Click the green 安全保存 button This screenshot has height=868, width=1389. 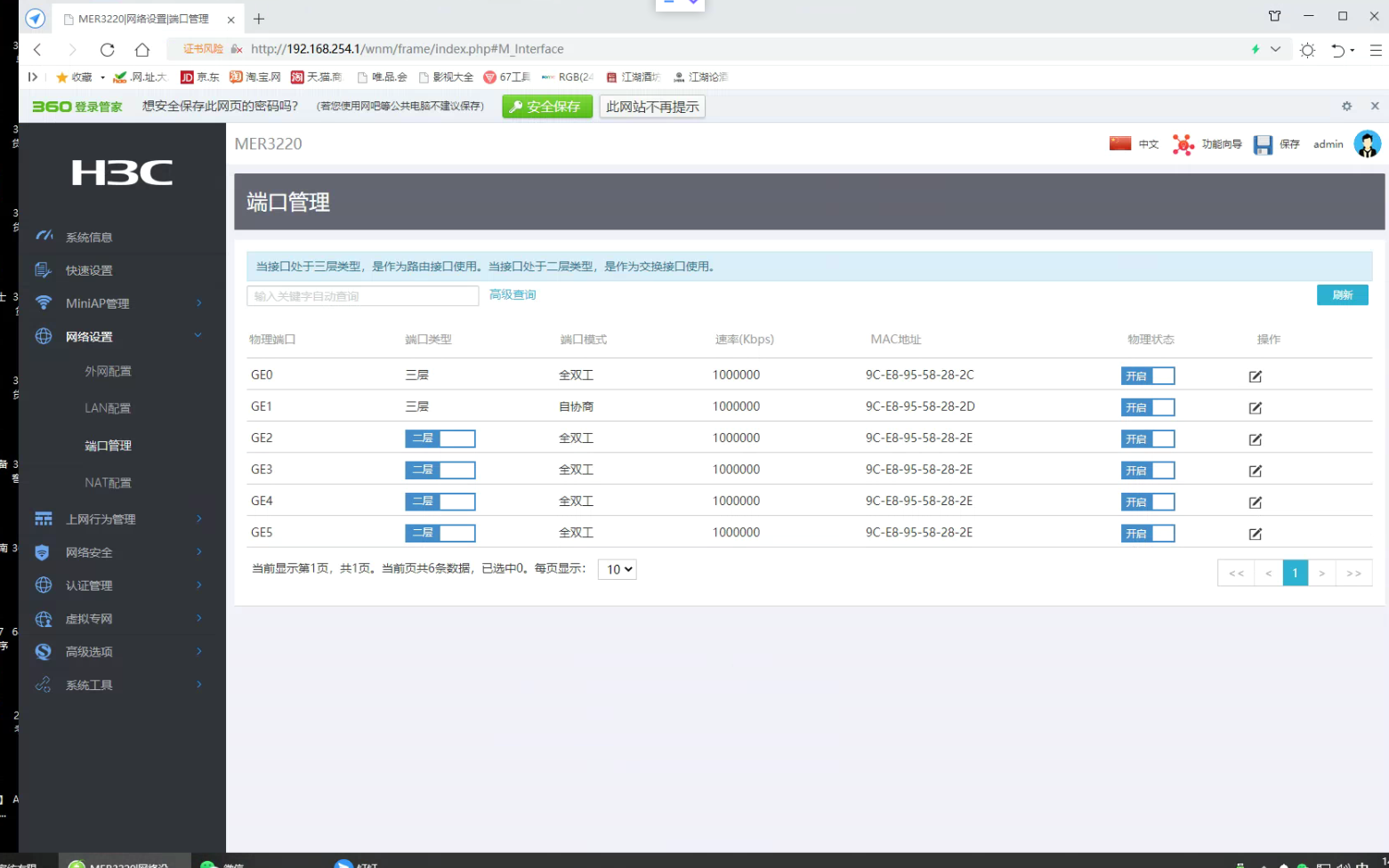546,107
